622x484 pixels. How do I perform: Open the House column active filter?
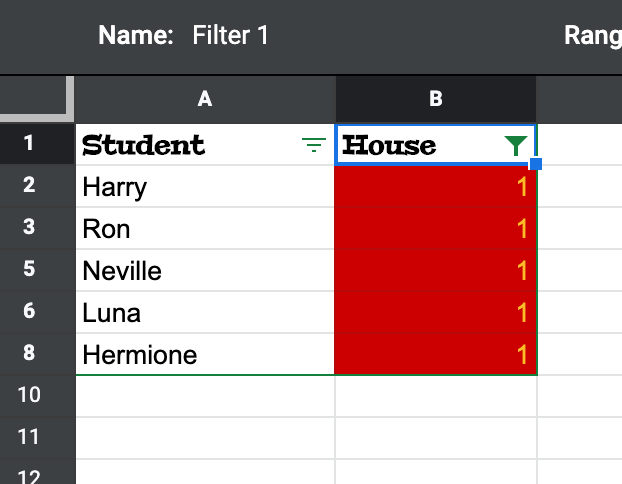pos(515,146)
